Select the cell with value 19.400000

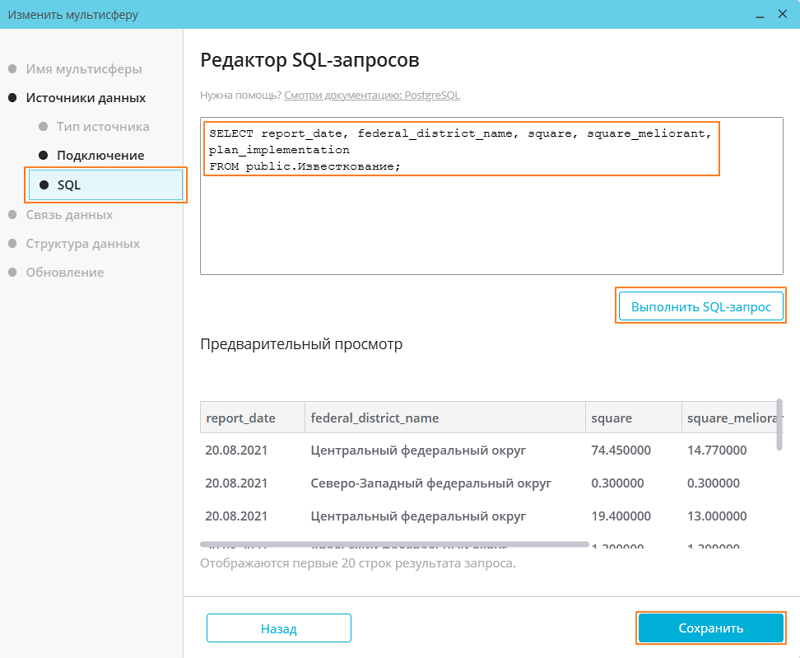pos(621,516)
